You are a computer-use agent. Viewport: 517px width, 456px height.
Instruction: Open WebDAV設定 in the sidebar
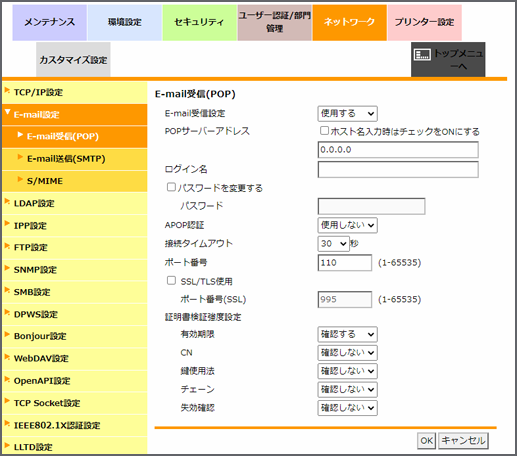75,359
